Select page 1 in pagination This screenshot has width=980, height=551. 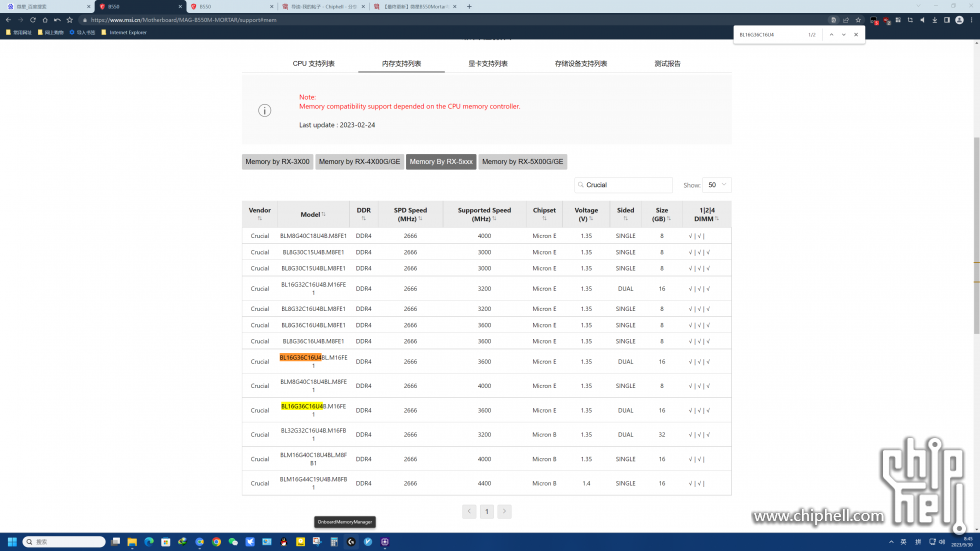coord(487,512)
